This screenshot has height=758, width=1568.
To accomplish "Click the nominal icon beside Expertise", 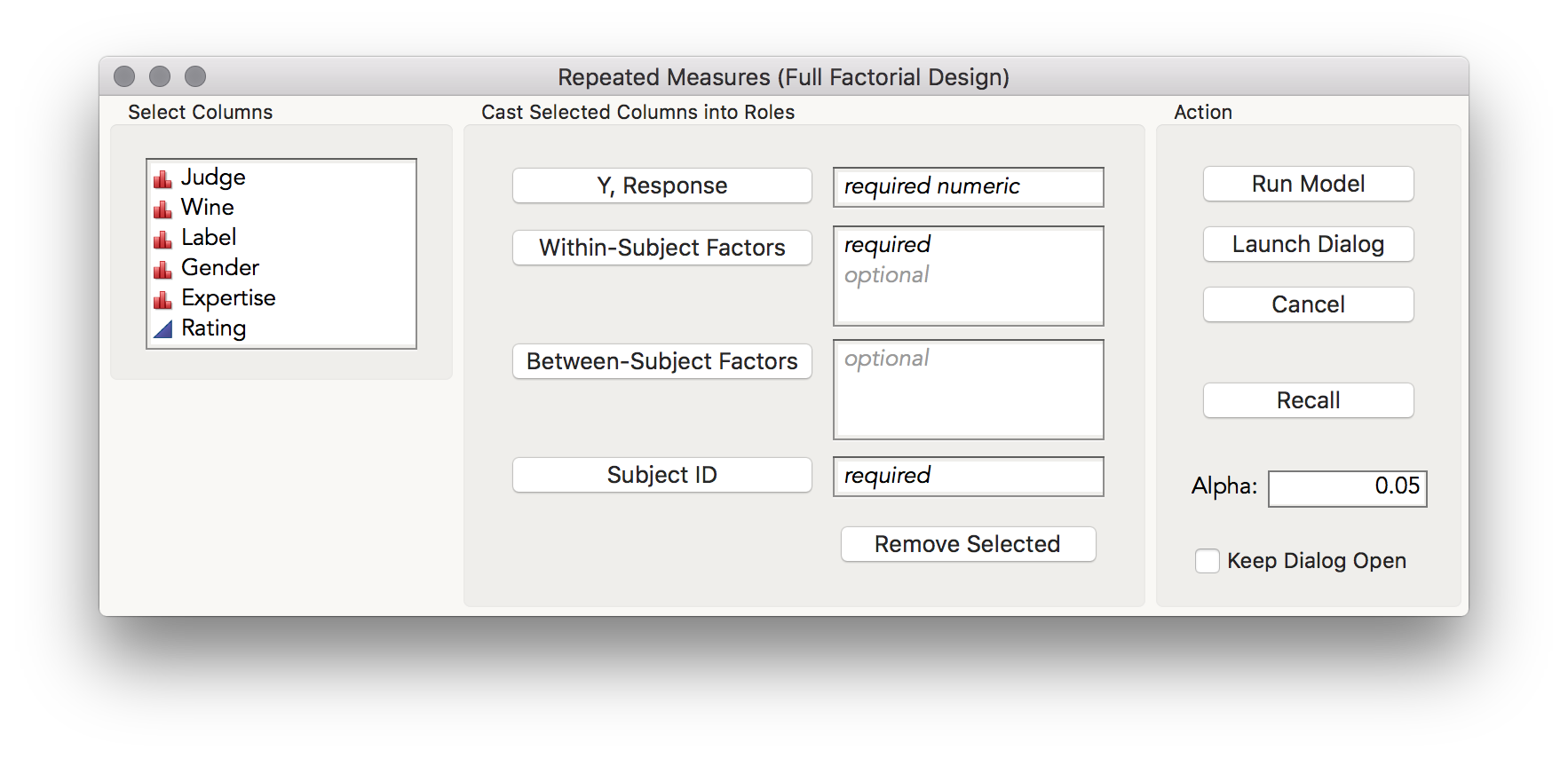I will coord(162,299).
